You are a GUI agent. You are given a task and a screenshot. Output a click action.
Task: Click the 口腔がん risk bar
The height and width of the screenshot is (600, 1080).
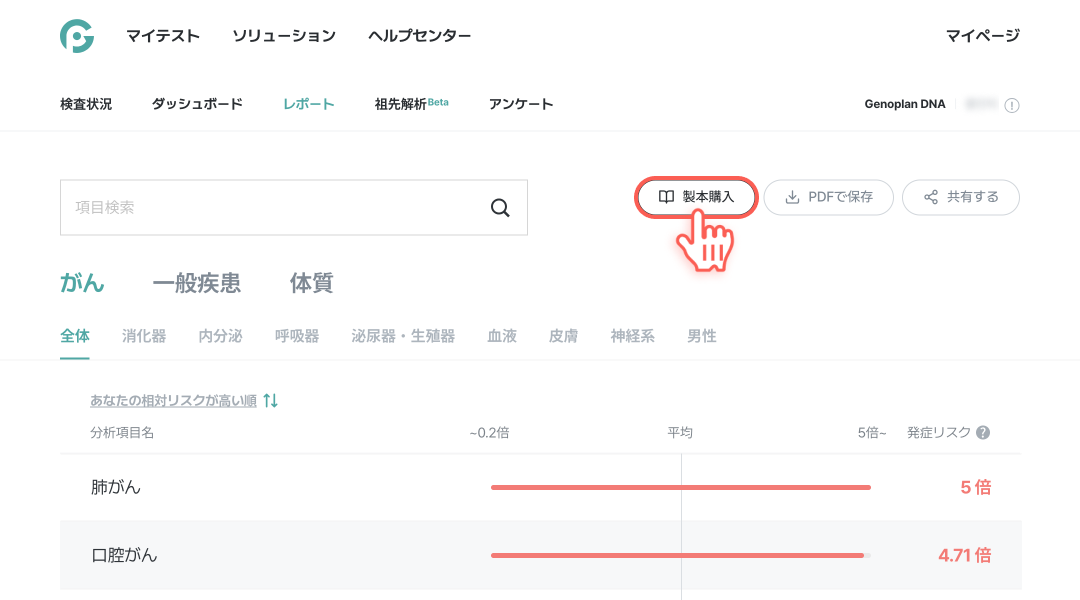pyautogui.click(x=678, y=555)
